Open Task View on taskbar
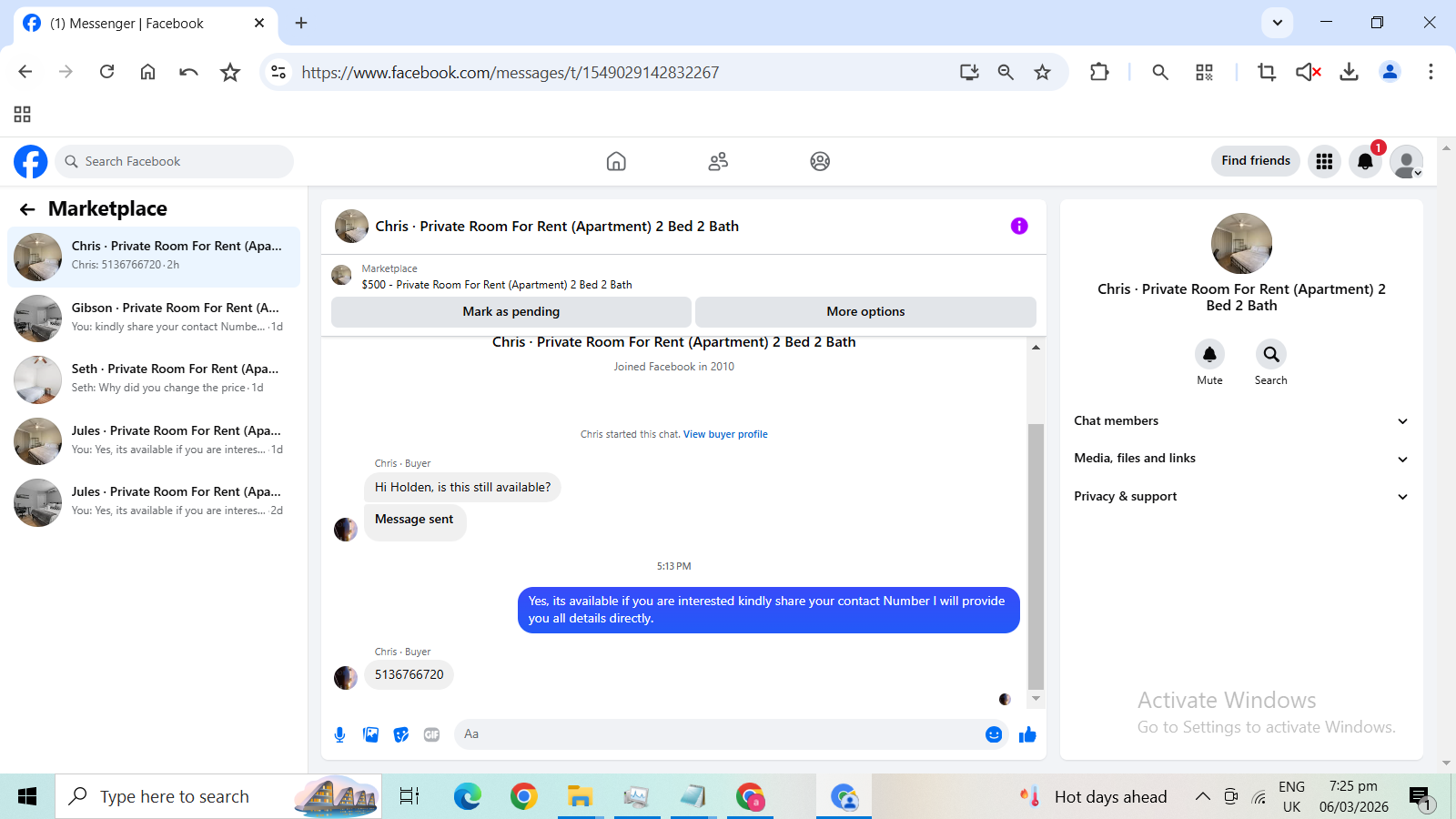Viewport: 1456px width, 819px height. (409, 797)
